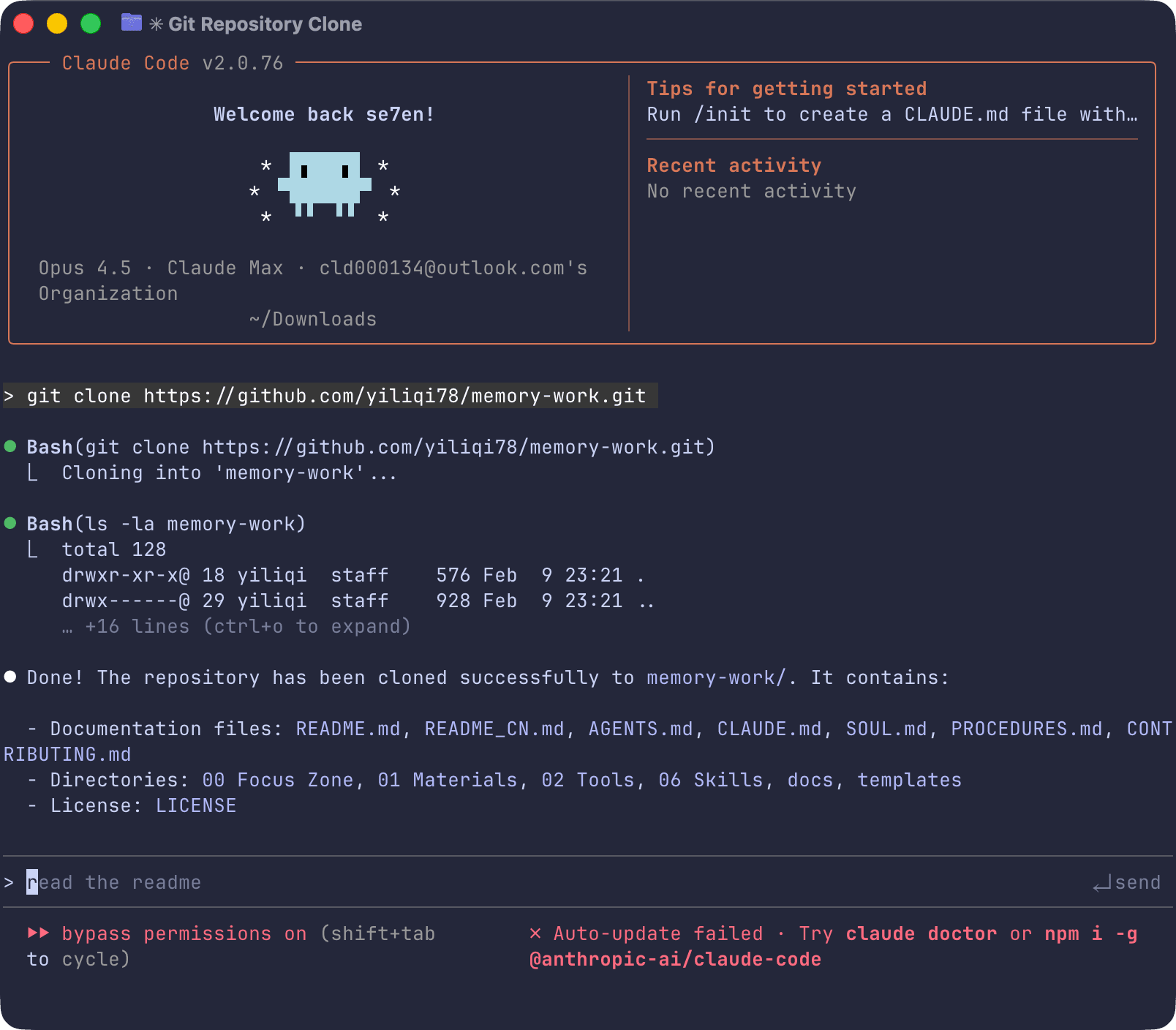Click the white bullet beside the Done message
1176x1030 pixels.
click(10, 677)
